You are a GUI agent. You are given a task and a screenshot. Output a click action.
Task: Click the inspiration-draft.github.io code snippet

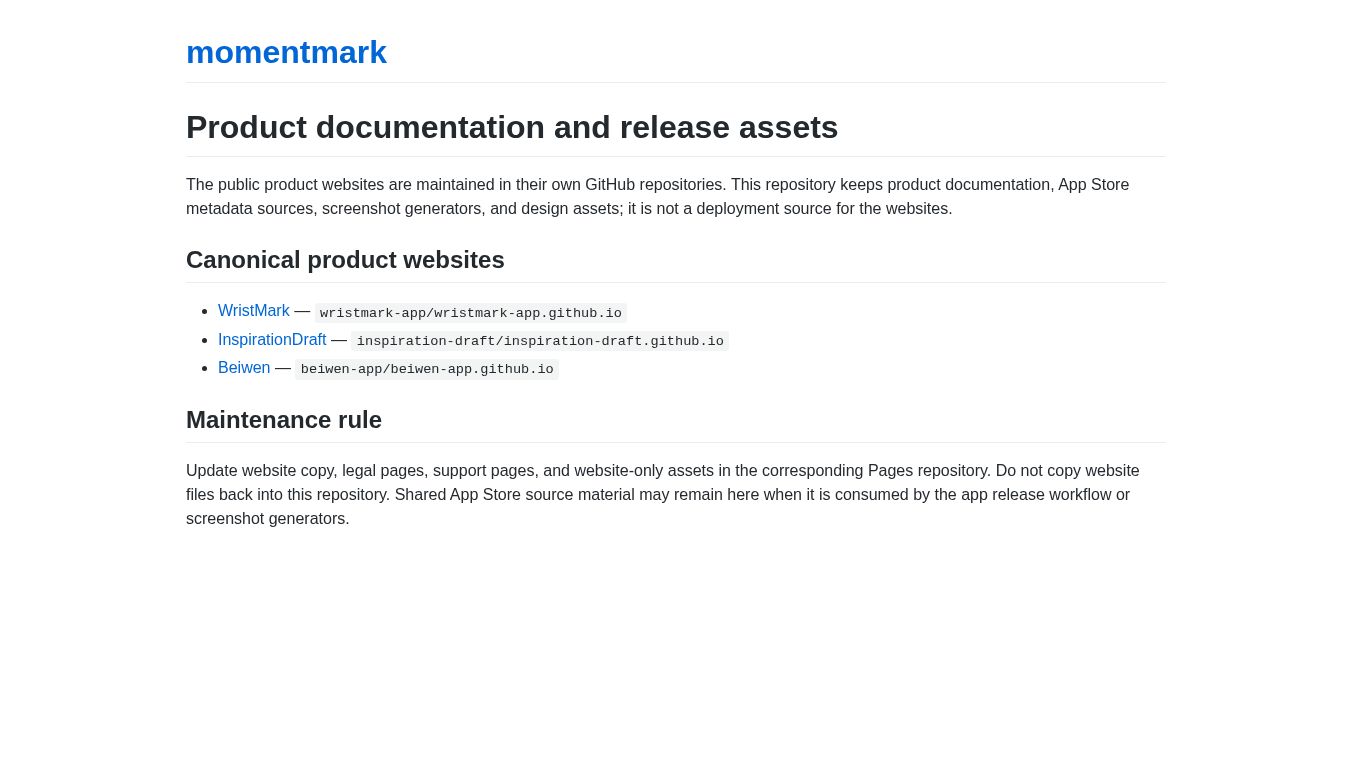click(540, 341)
